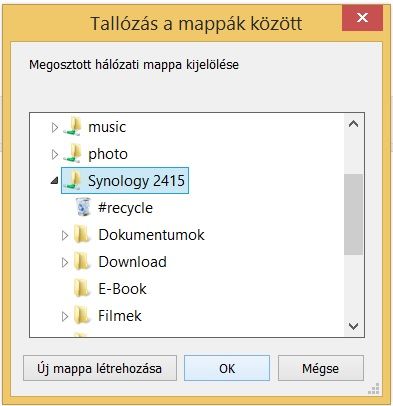Select the #recycle bin icon
This screenshot has height=406, width=393.
[83, 207]
